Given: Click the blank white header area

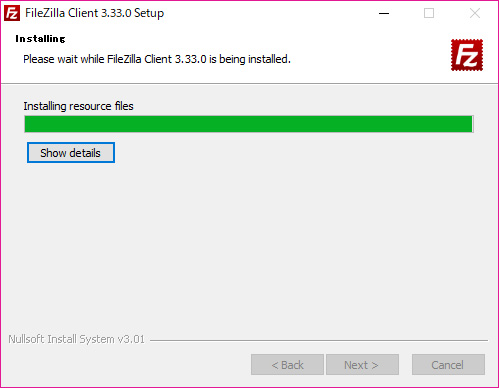Looking at the screenshot, I should point(367,53).
